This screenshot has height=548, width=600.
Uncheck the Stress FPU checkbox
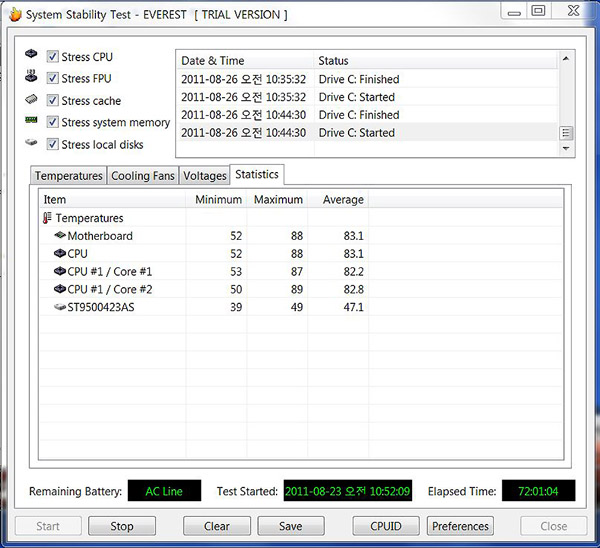pyautogui.click(x=52, y=78)
